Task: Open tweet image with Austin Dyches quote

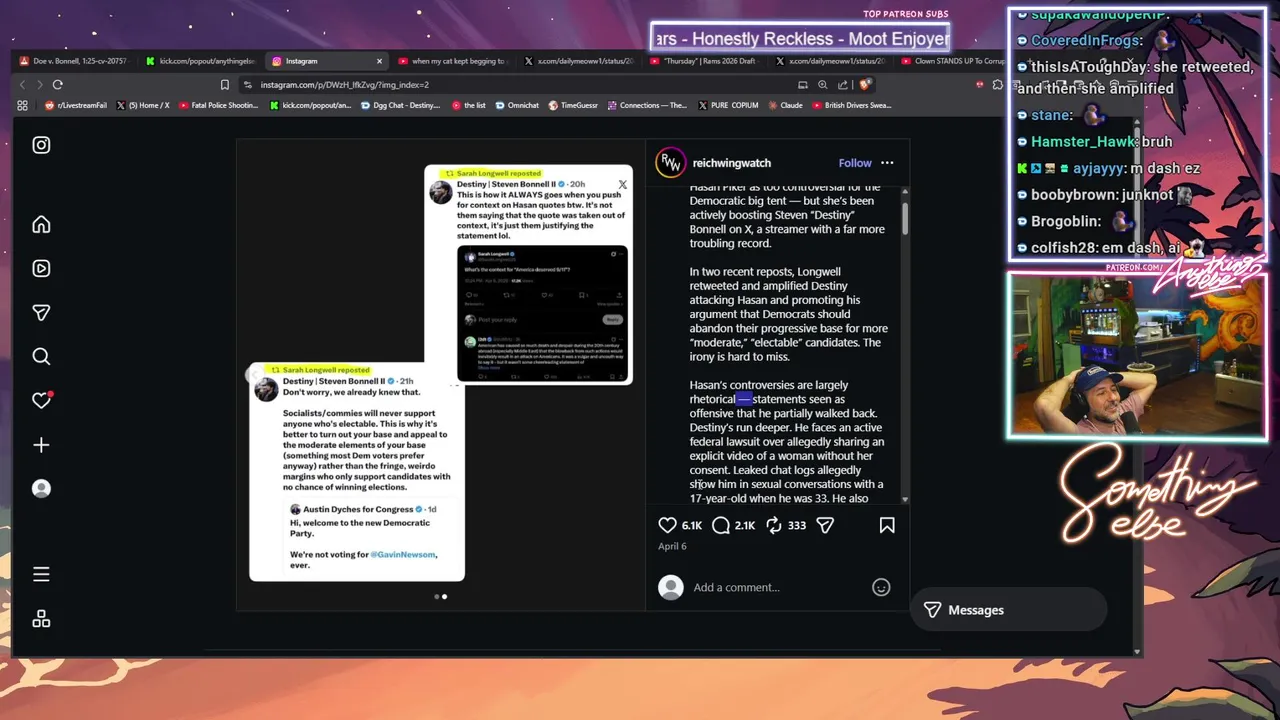Action: 357,472
